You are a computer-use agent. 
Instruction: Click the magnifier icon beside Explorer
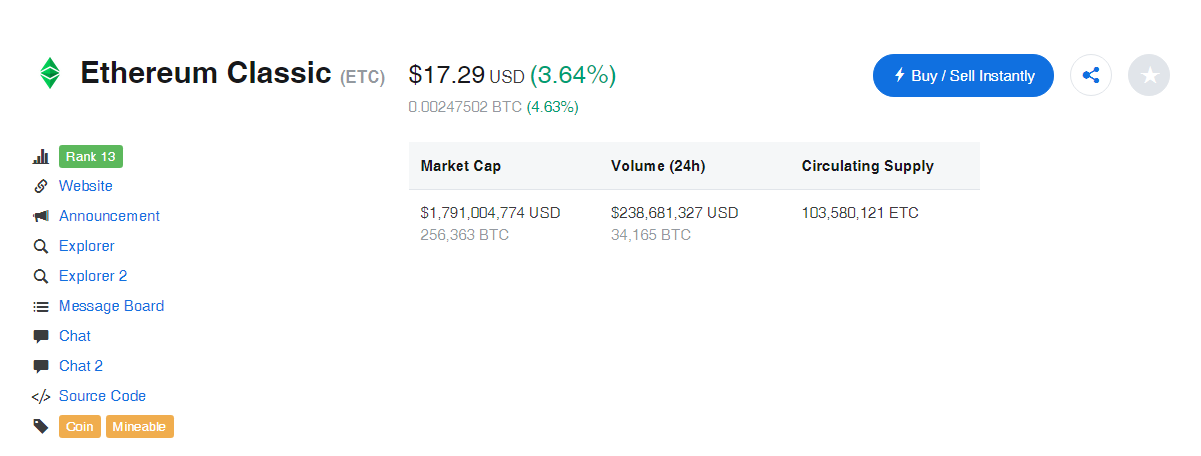41,246
